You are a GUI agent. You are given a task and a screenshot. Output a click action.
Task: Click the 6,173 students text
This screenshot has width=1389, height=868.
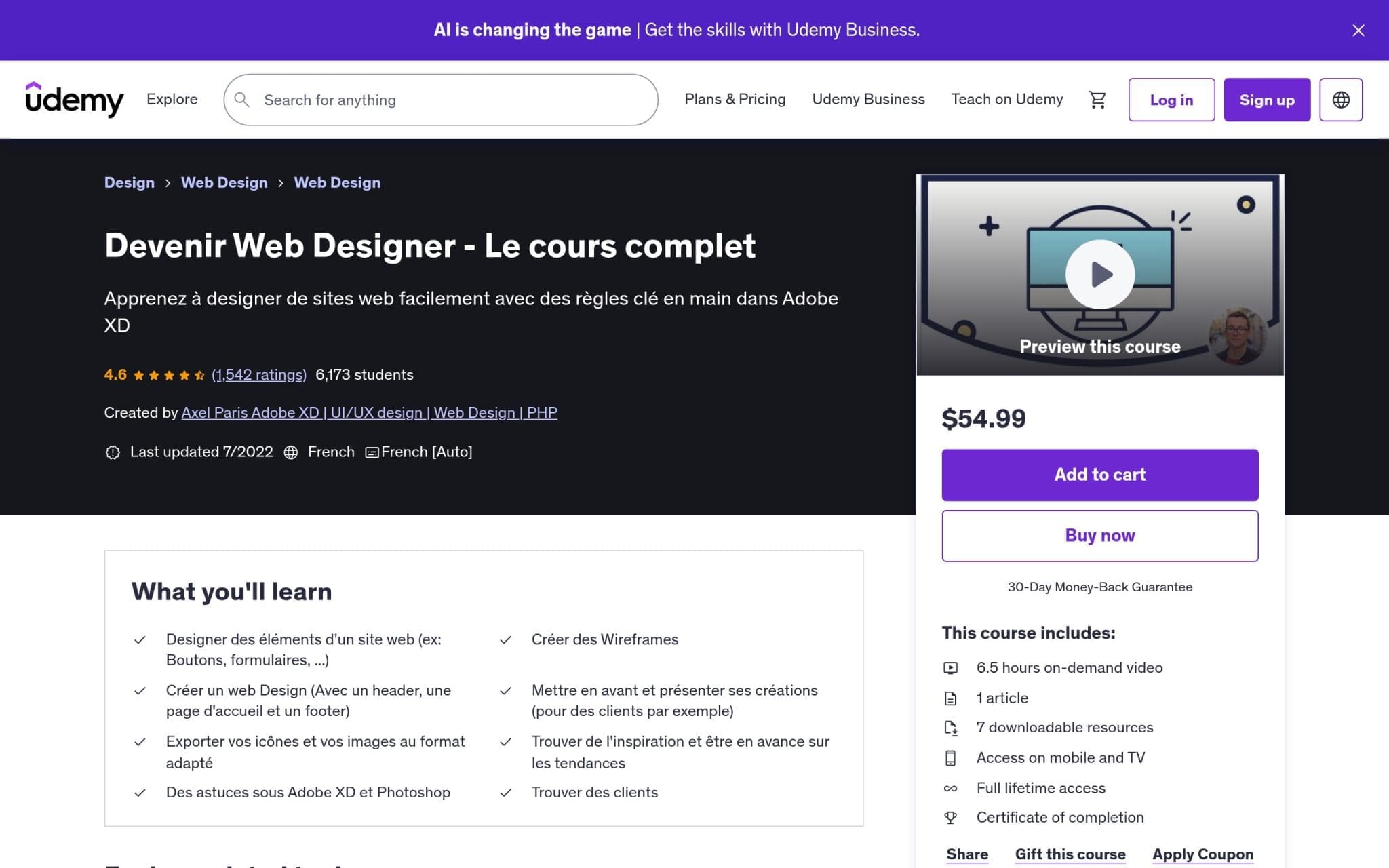(x=364, y=374)
